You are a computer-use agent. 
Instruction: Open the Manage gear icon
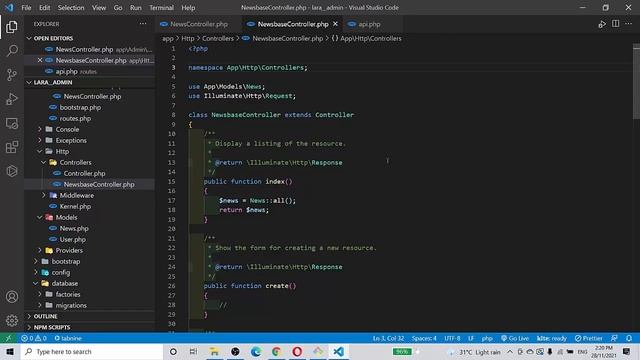point(12,320)
